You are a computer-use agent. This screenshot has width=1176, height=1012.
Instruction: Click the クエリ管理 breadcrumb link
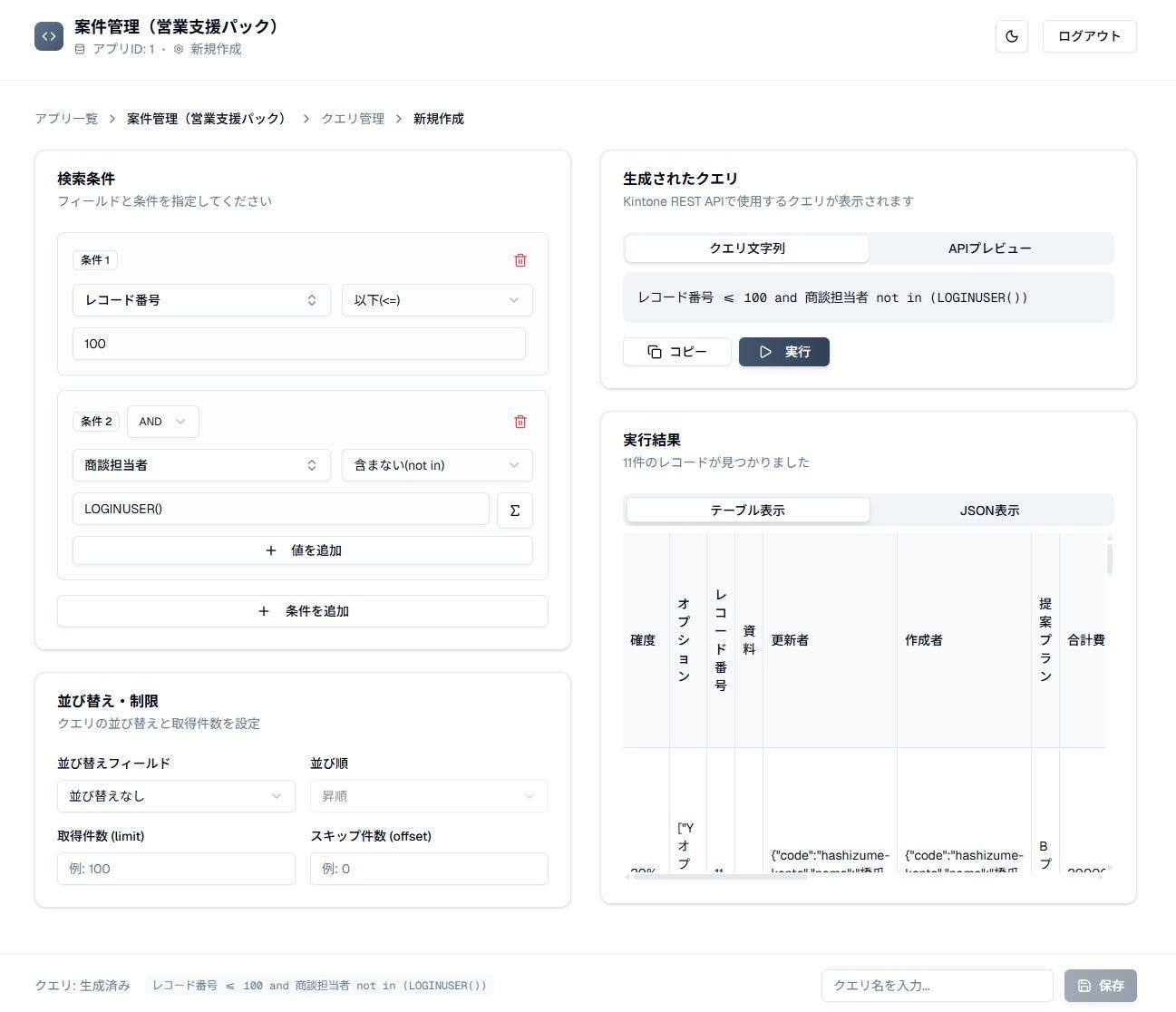point(353,119)
